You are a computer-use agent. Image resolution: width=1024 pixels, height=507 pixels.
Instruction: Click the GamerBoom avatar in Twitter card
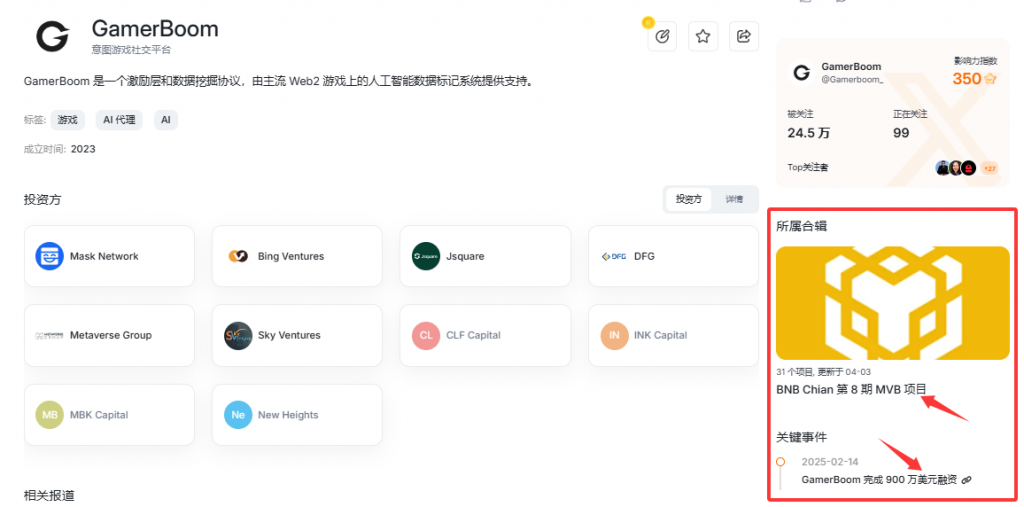801,73
